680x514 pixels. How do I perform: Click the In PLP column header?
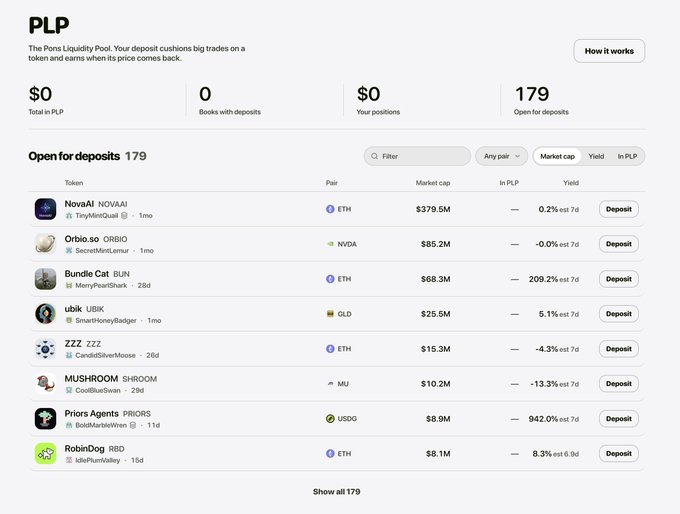pos(509,183)
